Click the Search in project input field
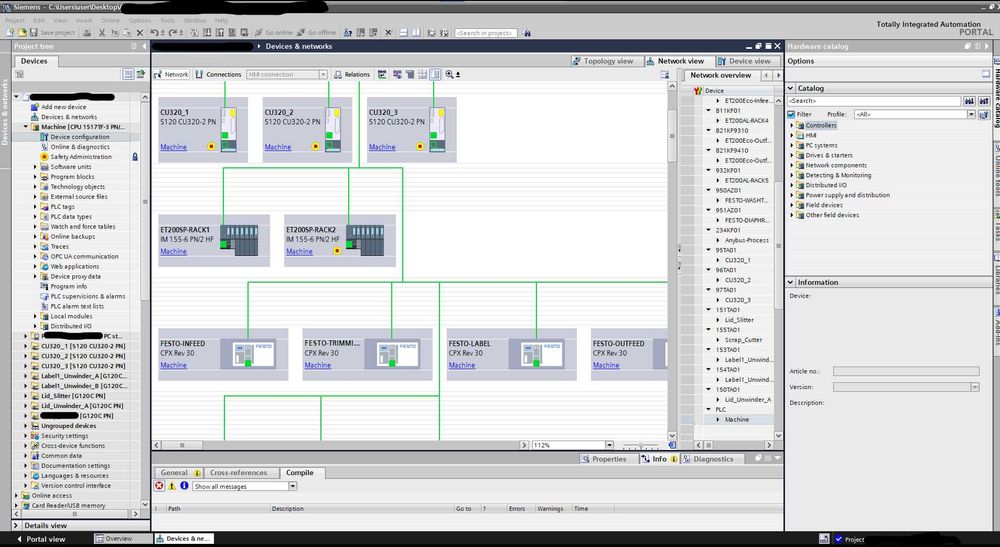This screenshot has width=1000, height=547. coord(486,33)
